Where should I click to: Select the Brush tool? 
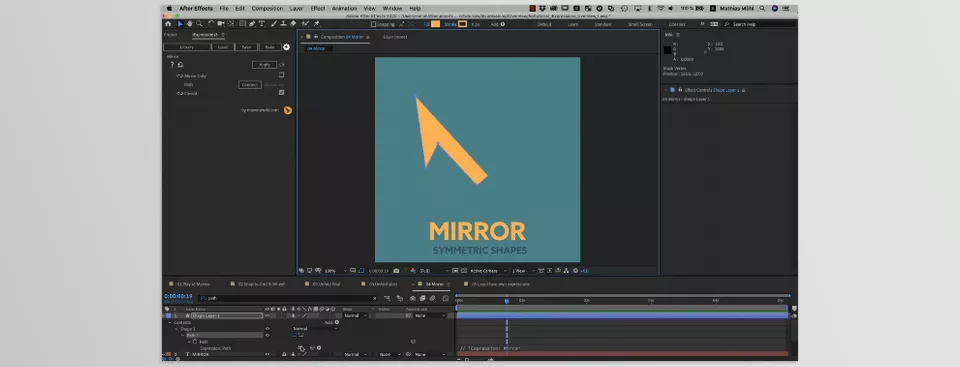(274, 24)
